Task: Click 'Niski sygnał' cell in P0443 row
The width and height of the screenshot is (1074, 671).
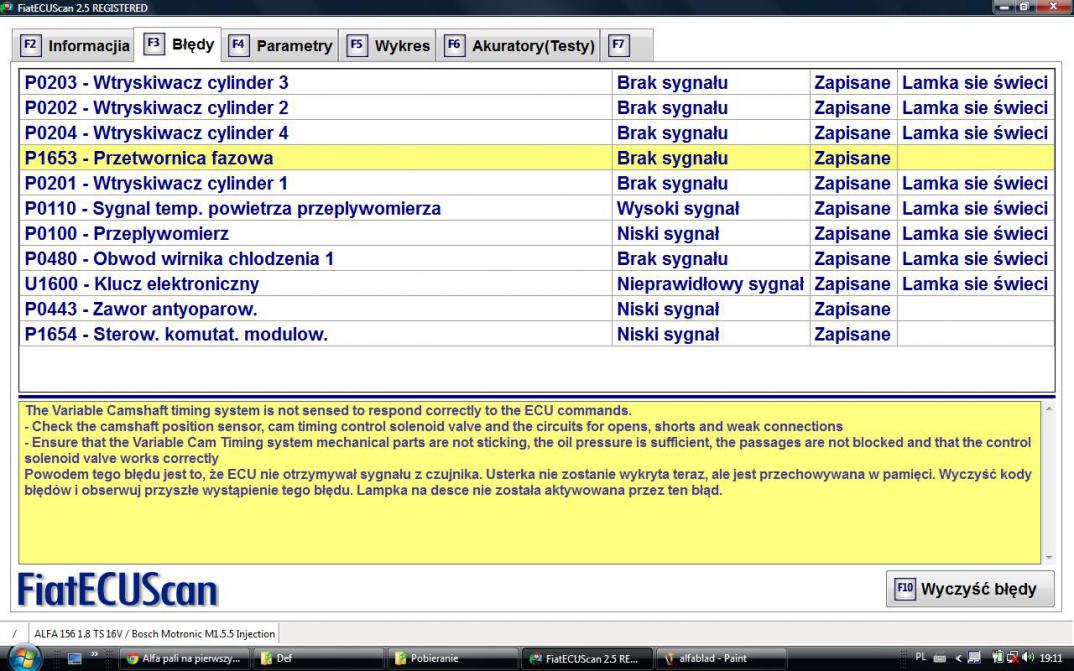Action: click(711, 309)
